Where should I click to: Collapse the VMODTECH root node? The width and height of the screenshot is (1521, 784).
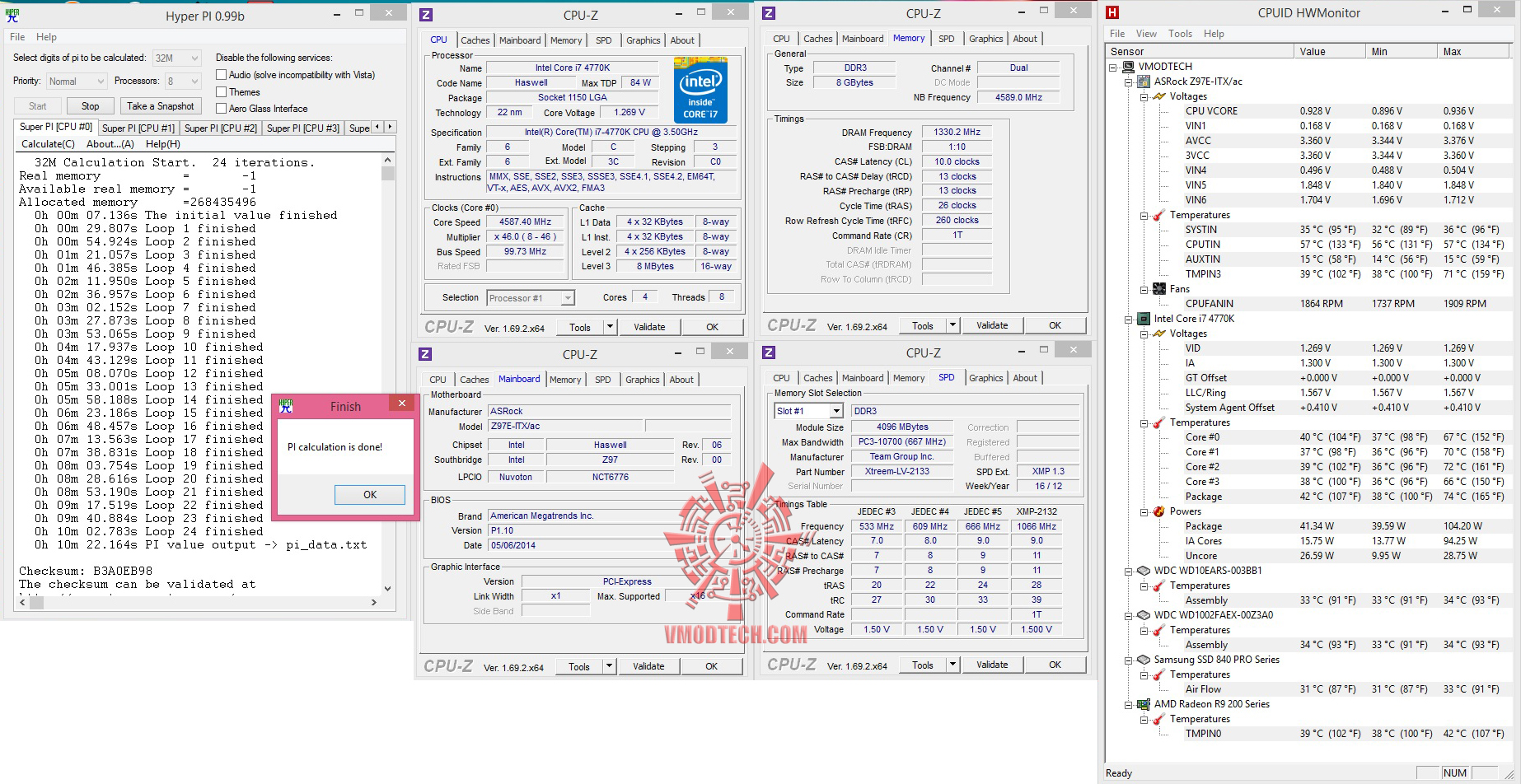[x=1113, y=67]
